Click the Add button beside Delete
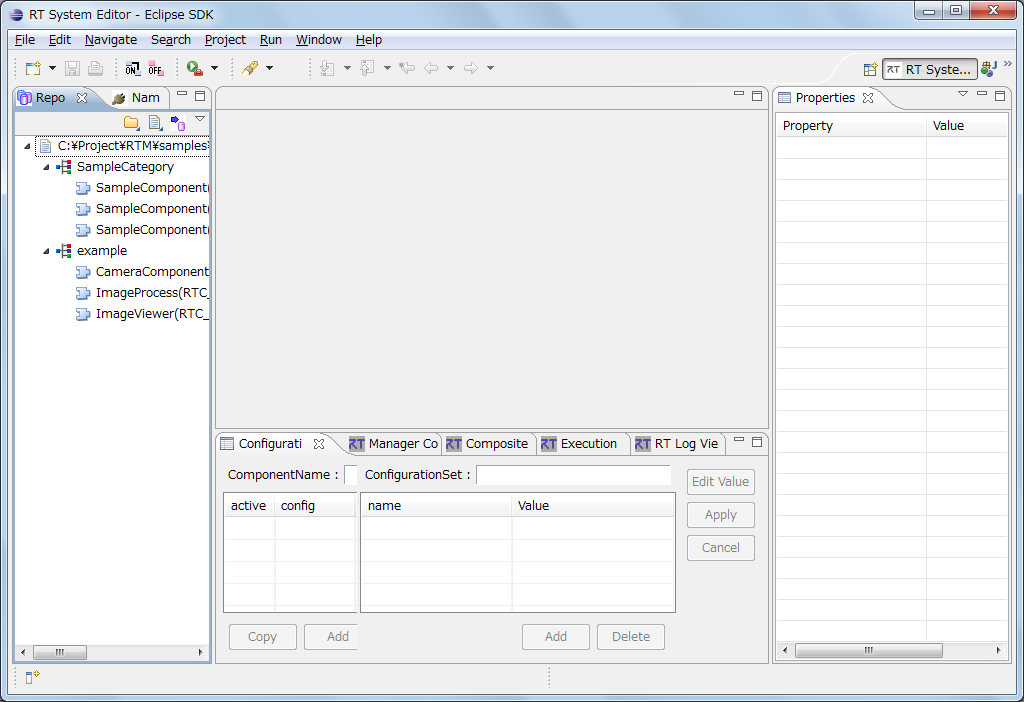The height and width of the screenshot is (702, 1024). click(556, 637)
